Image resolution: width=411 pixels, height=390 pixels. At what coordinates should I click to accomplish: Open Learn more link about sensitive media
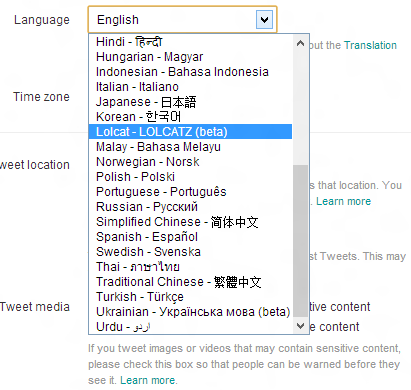[x=148, y=380]
